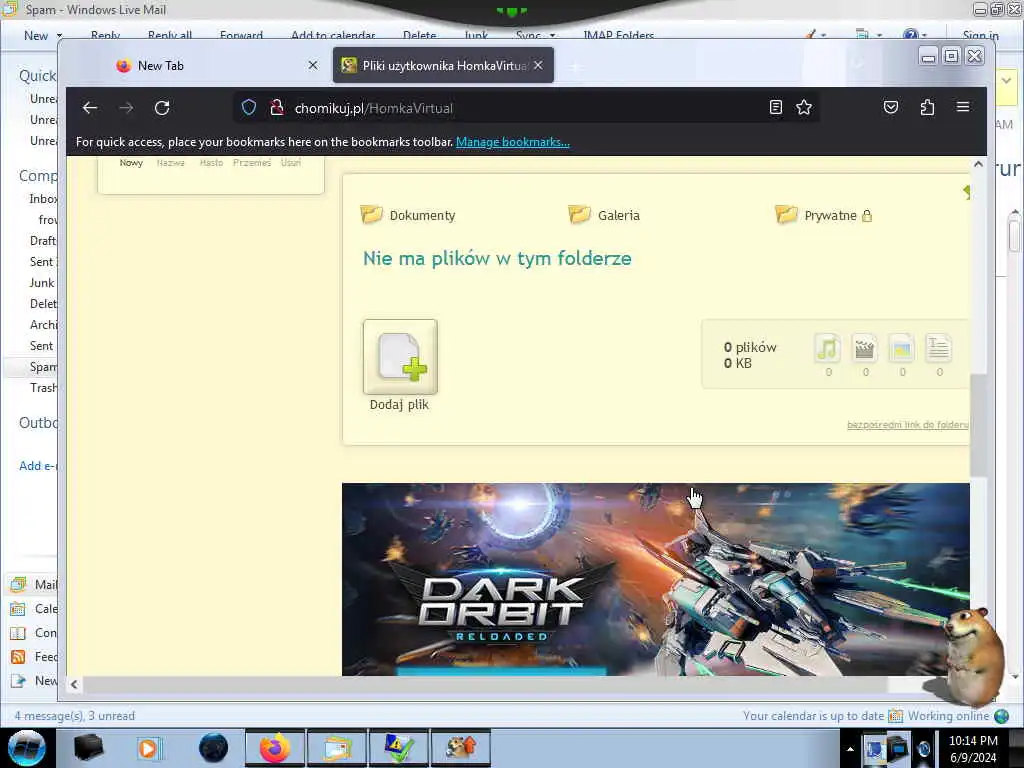Click Nowy folder action
The image size is (1024, 768).
point(131,163)
